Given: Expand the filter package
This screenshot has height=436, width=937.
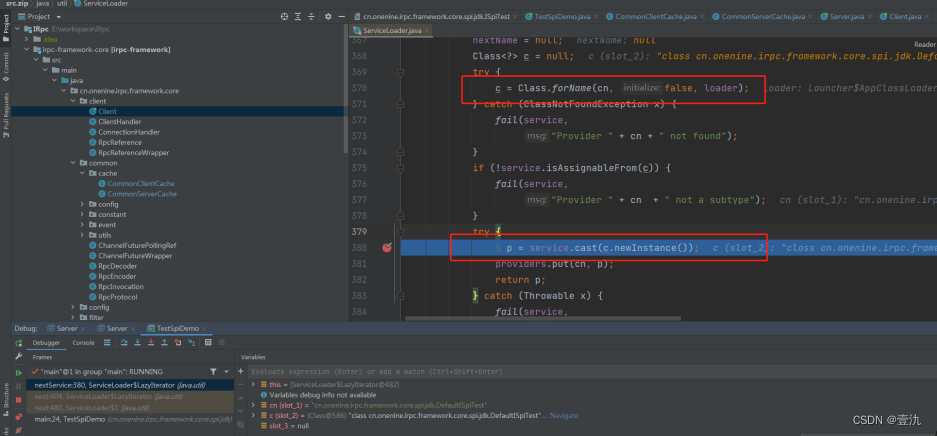Looking at the screenshot, I should [x=73, y=318].
